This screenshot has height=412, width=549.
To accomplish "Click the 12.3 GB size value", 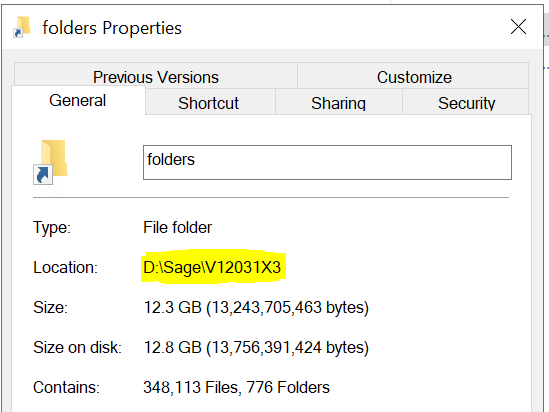I will click(x=256, y=307).
